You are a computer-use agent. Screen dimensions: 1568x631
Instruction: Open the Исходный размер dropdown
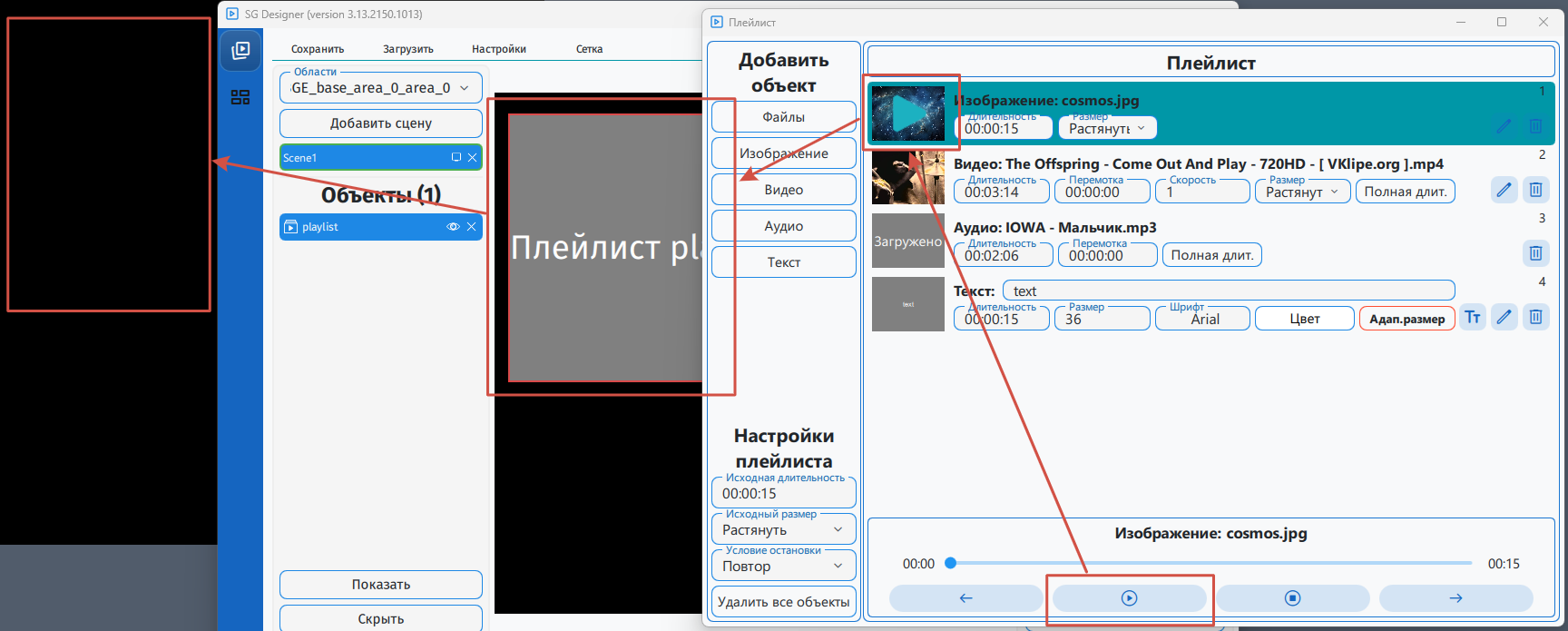point(783,530)
